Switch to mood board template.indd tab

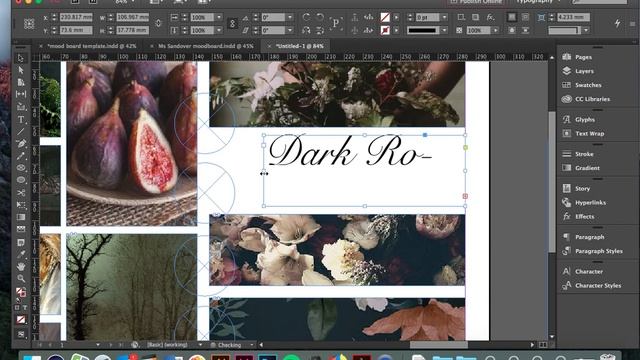coord(92,46)
